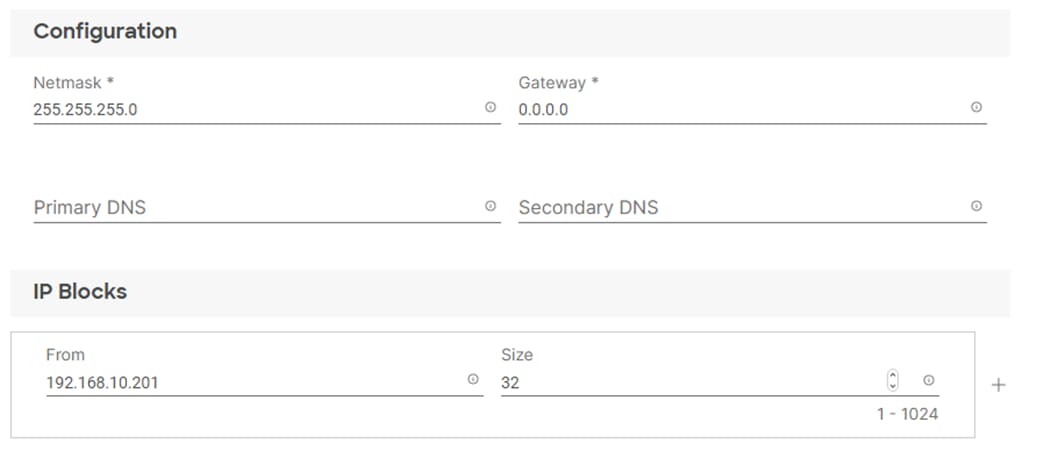This screenshot has height=472, width=1051.
Task: Open the info icon for Primary DNS
Action: pyautogui.click(x=490, y=206)
